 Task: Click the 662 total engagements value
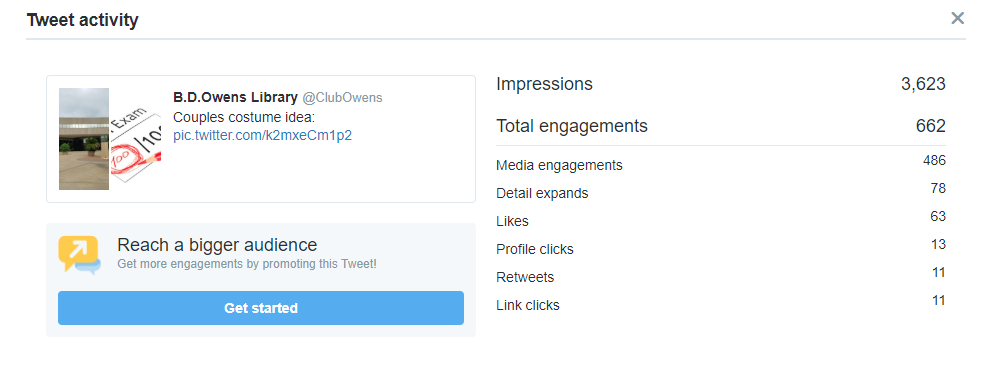coord(930,126)
